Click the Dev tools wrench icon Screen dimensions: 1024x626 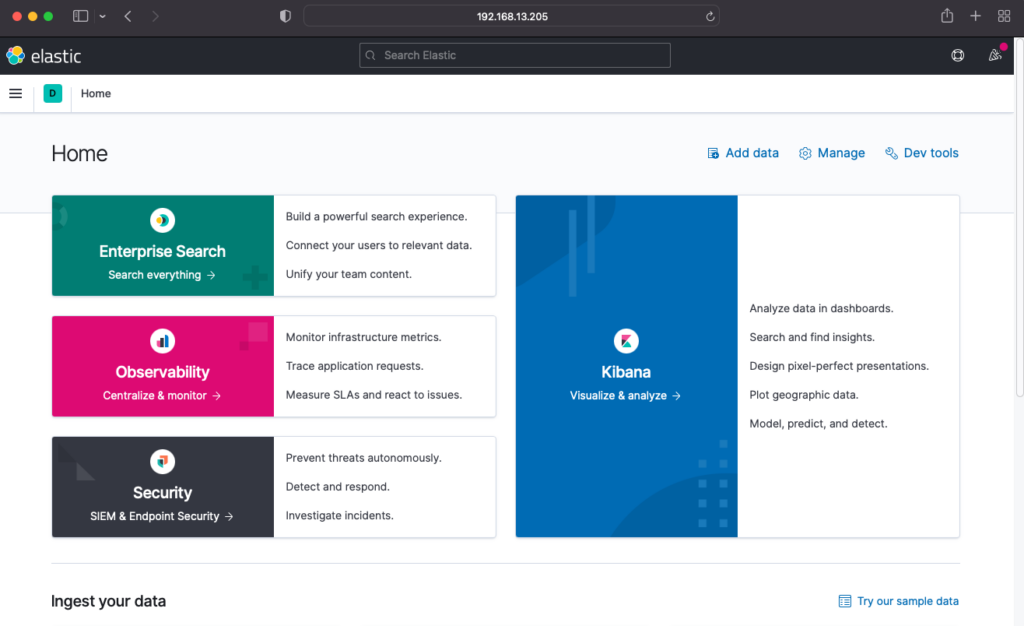pos(891,153)
